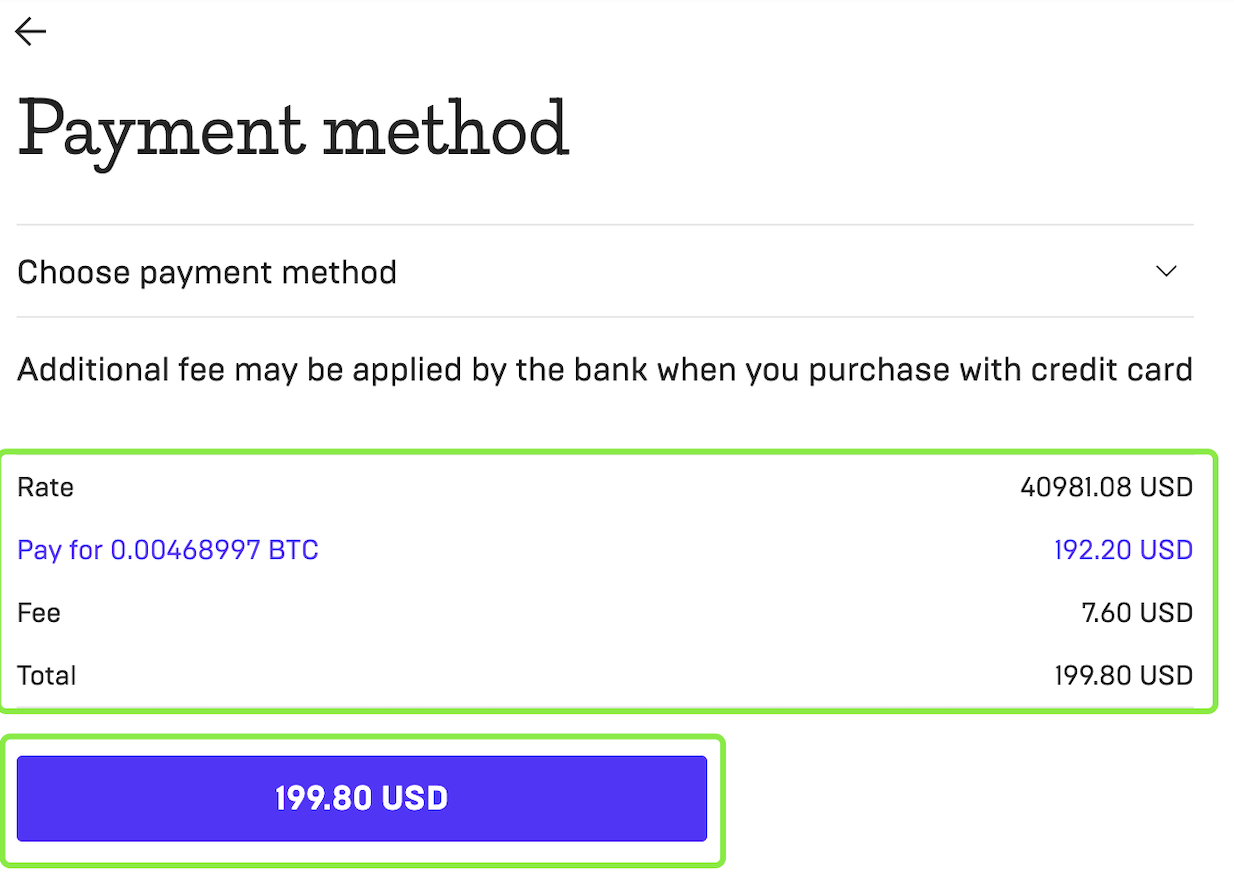Click the word 'Payment' in the heading
The width and height of the screenshot is (1234, 878).
[x=161, y=130]
